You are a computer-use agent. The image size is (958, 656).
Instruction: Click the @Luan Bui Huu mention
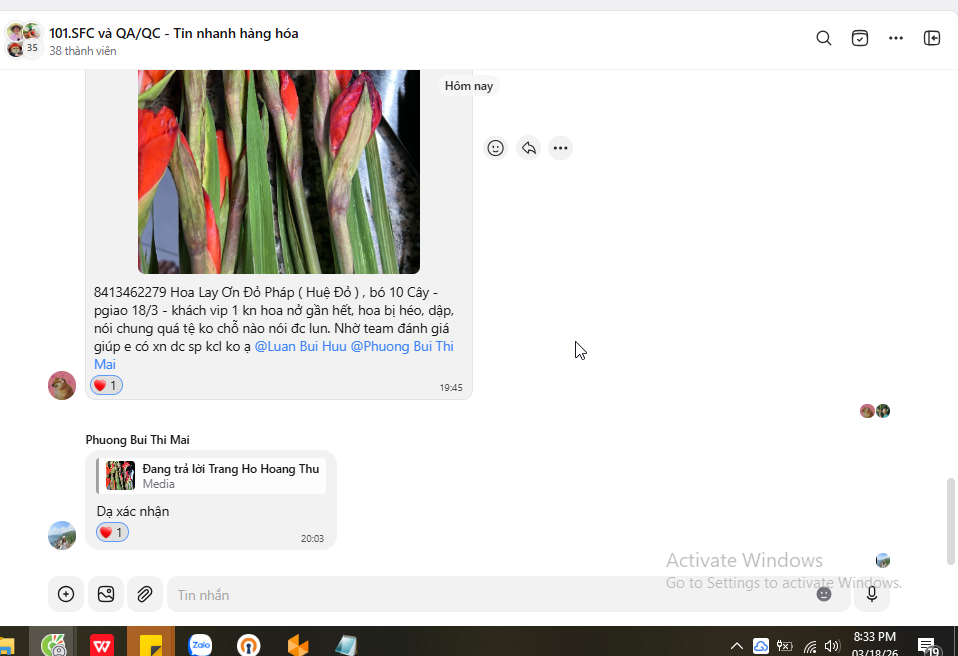[x=301, y=346]
